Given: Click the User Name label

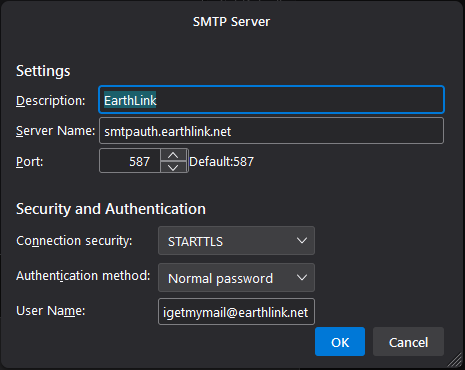Looking at the screenshot, I should click(x=51, y=311).
